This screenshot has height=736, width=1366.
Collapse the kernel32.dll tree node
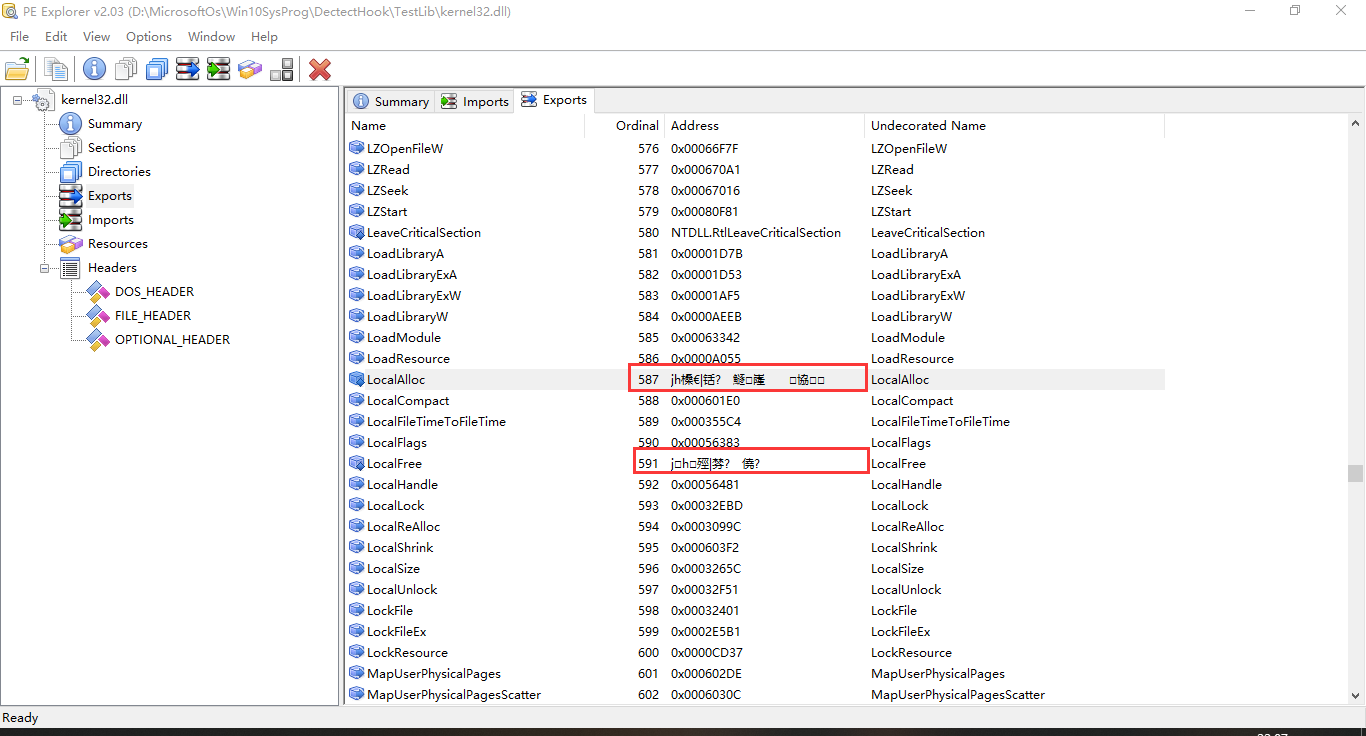coord(16,99)
